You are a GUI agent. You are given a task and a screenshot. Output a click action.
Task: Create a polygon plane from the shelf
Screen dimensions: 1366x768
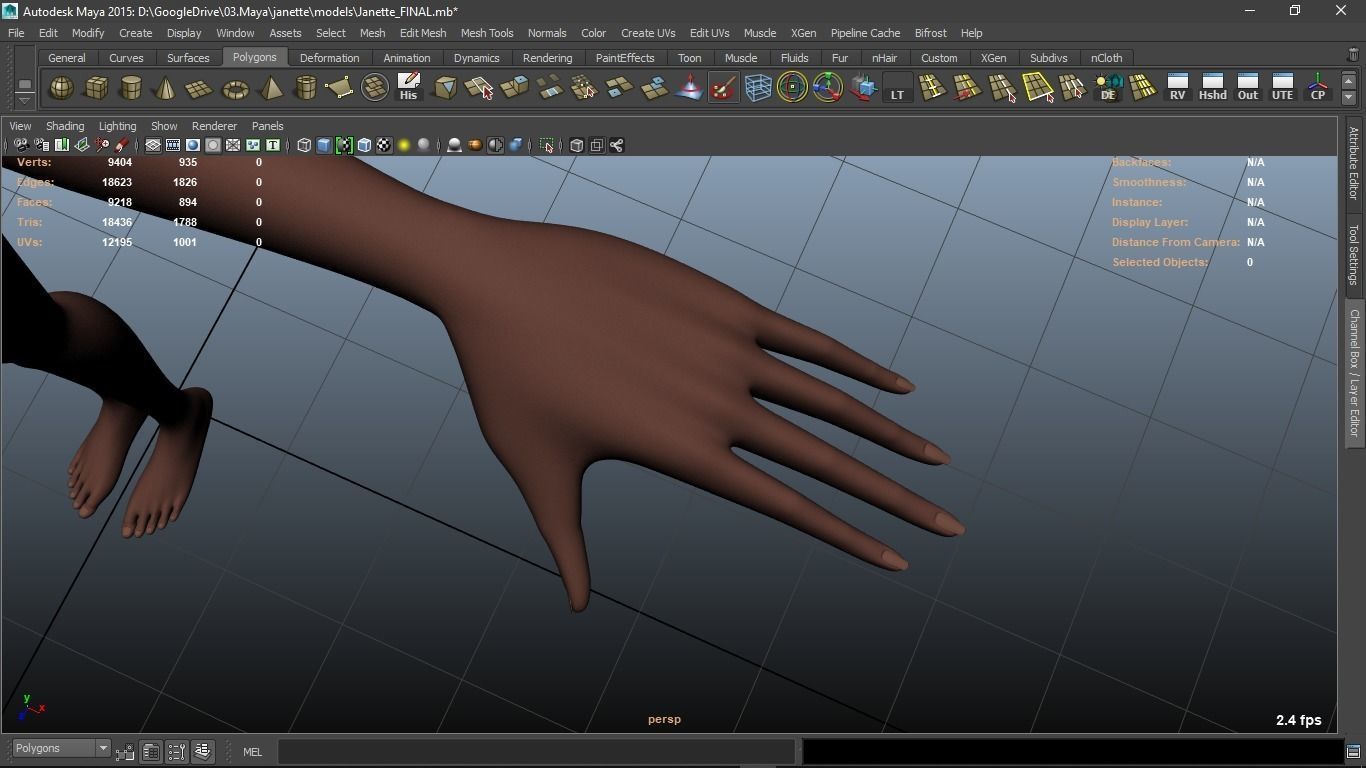coord(200,88)
